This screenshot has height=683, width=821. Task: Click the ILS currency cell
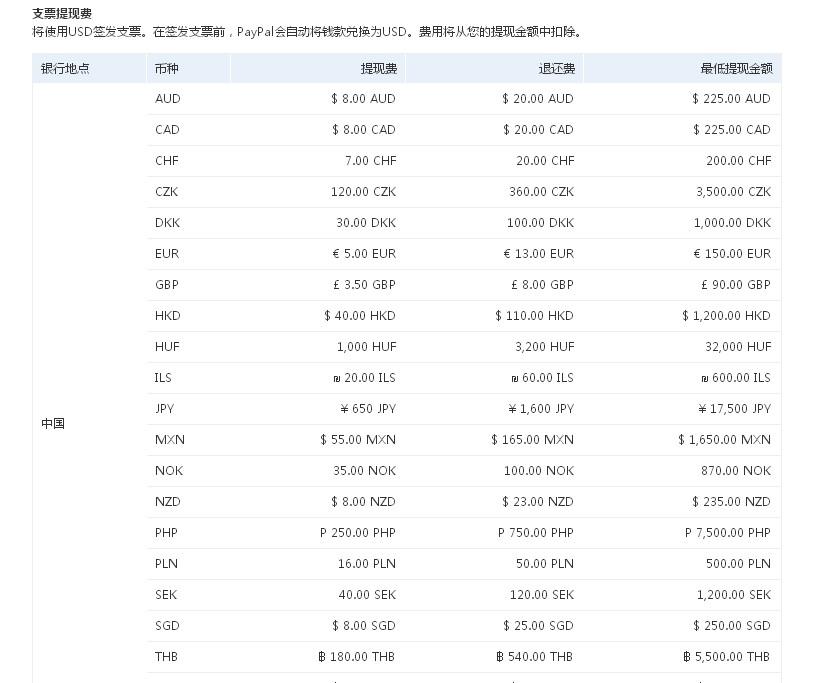tap(163, 378)
